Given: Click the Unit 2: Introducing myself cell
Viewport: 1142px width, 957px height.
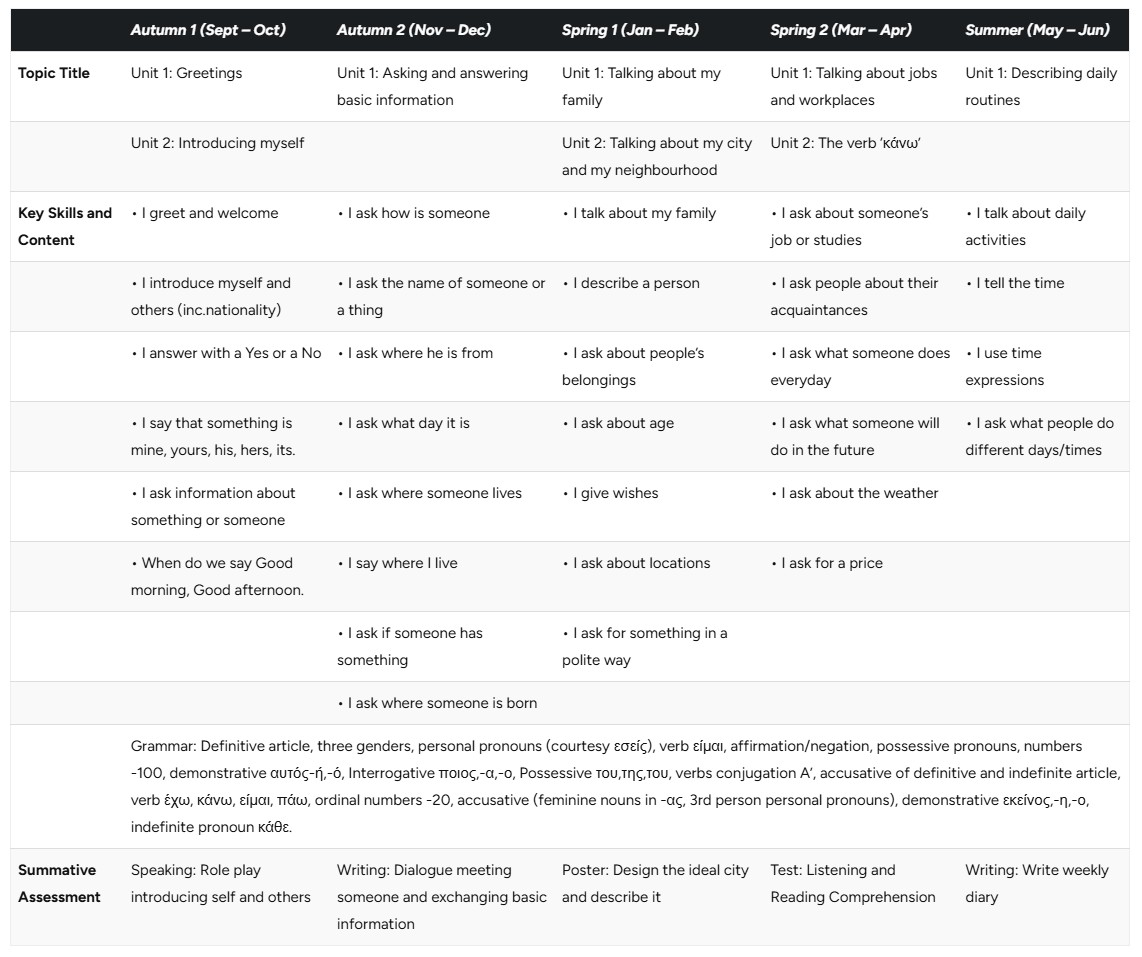Looking at the screenshot, I should coord(217,143).
